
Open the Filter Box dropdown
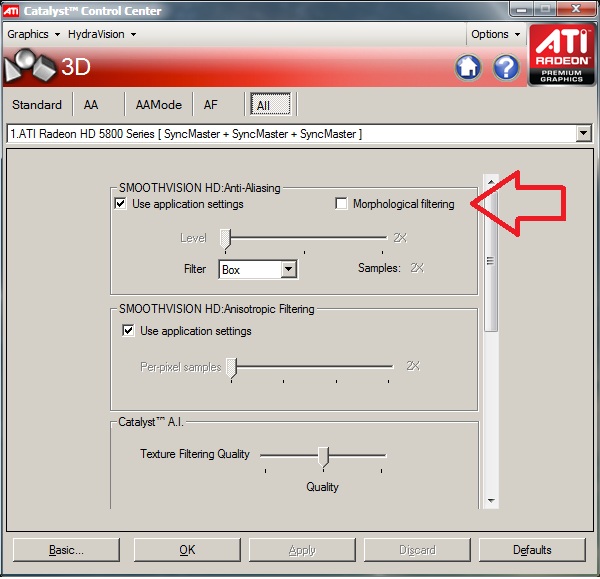289,269
